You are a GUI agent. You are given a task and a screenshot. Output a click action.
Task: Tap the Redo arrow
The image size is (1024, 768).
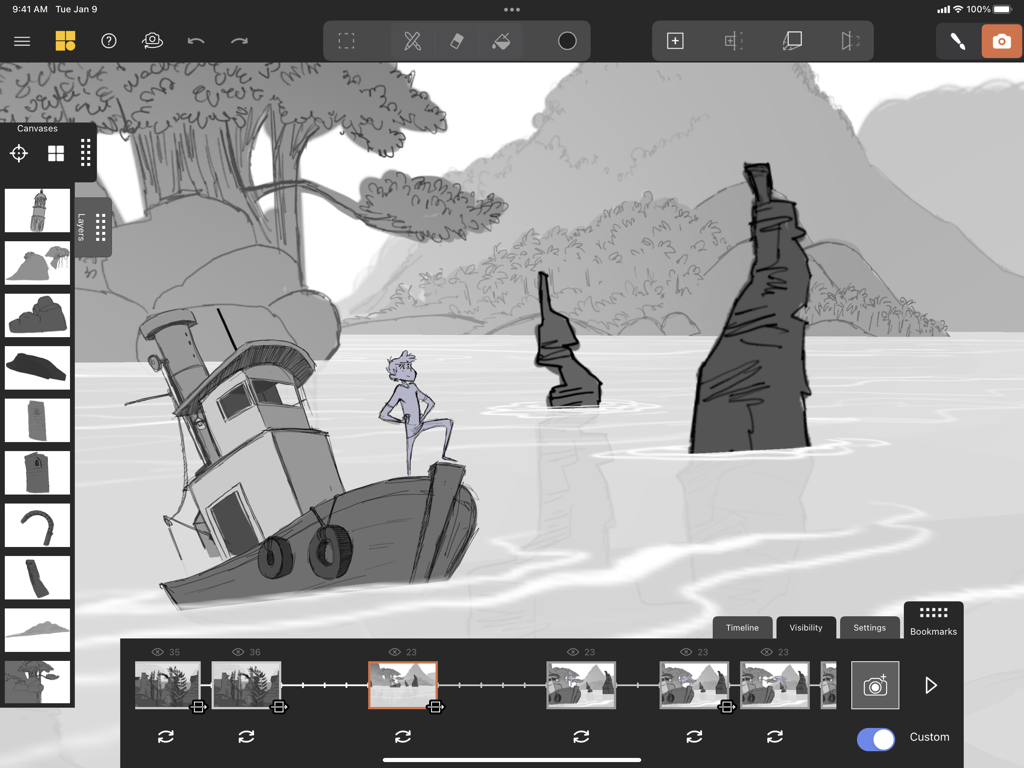coord(238,41)
